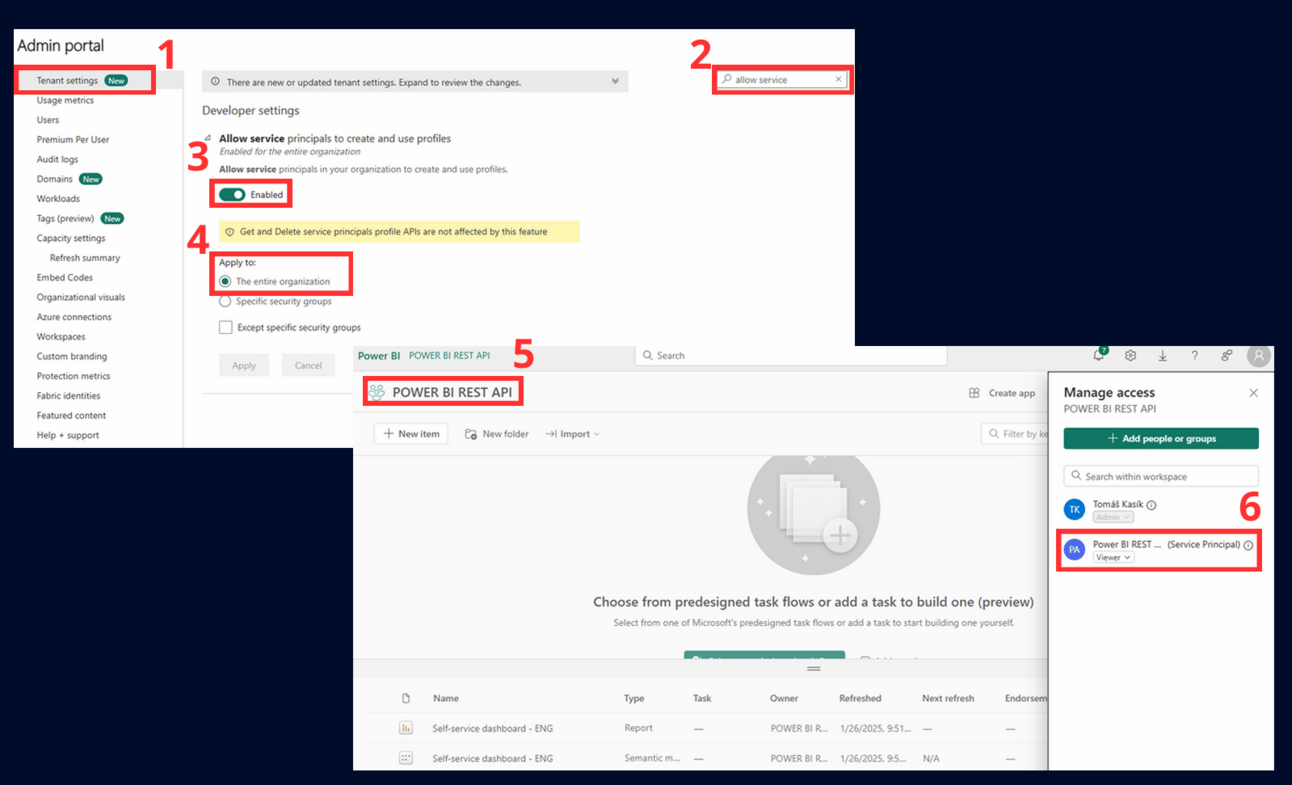The image size is (1292, 785).
Task: Click the shield icon in yellow notice
Action: point(230,232)
